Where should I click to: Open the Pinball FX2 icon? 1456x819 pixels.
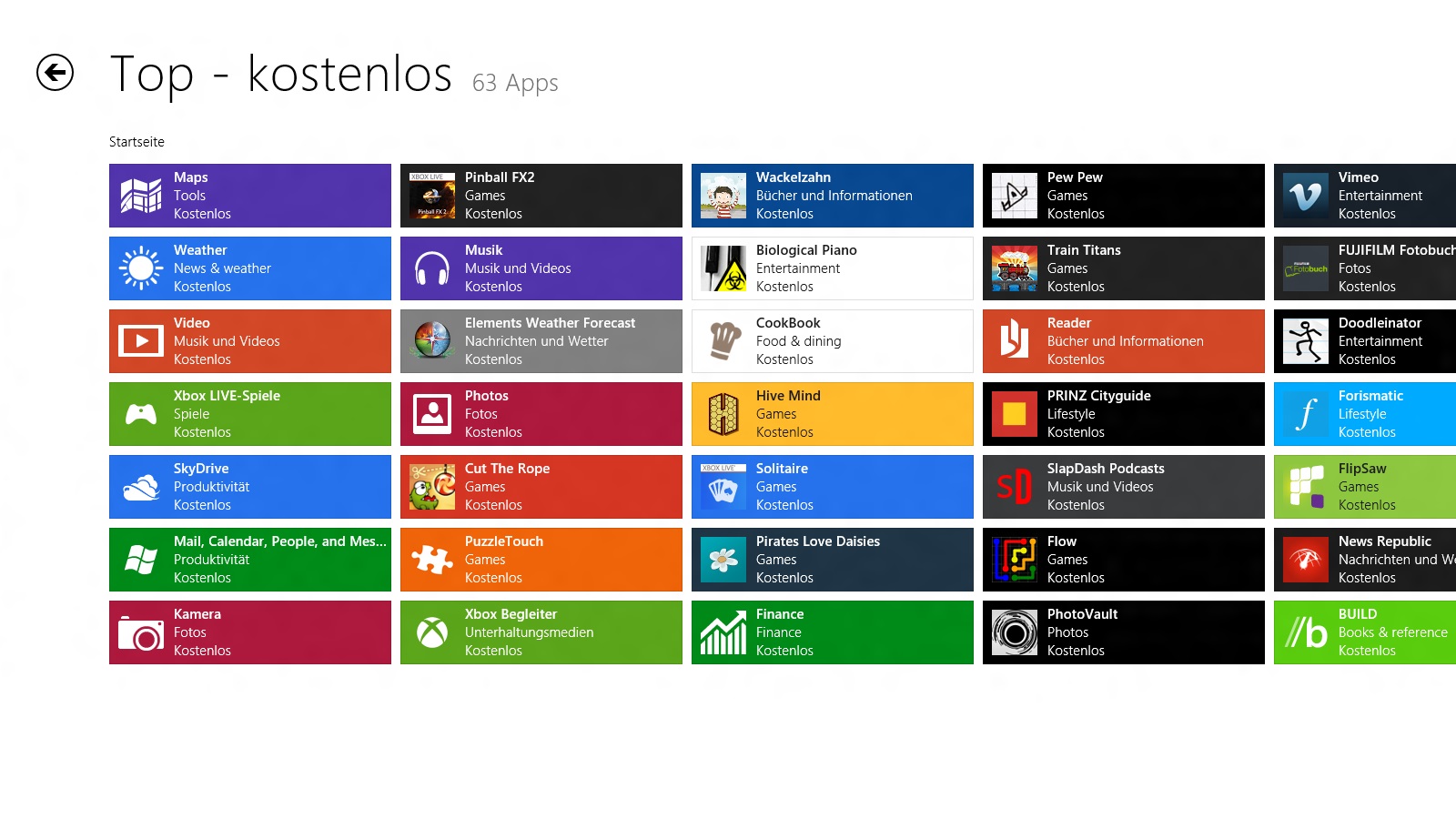pos(432,196)
